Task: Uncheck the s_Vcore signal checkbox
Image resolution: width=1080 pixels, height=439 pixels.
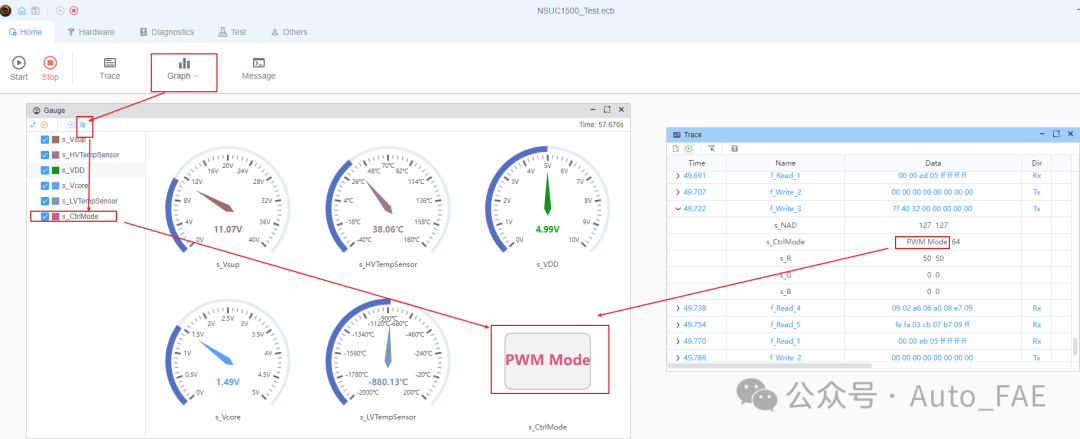Action: 45,185
